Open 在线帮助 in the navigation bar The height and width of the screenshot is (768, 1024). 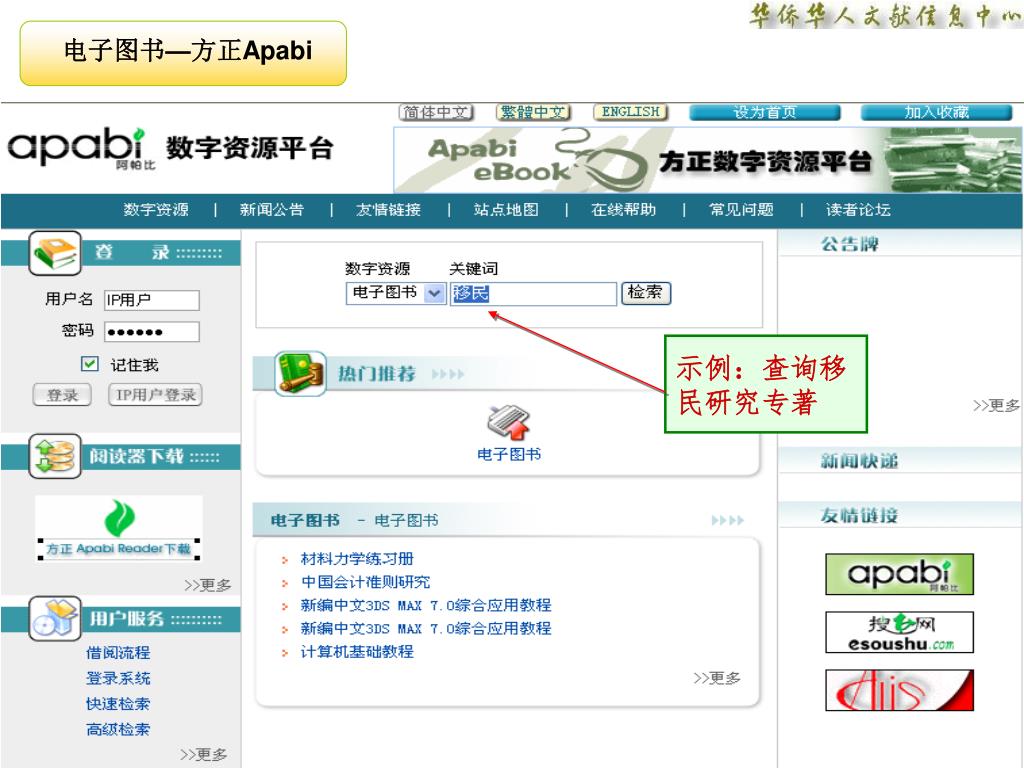624,210
